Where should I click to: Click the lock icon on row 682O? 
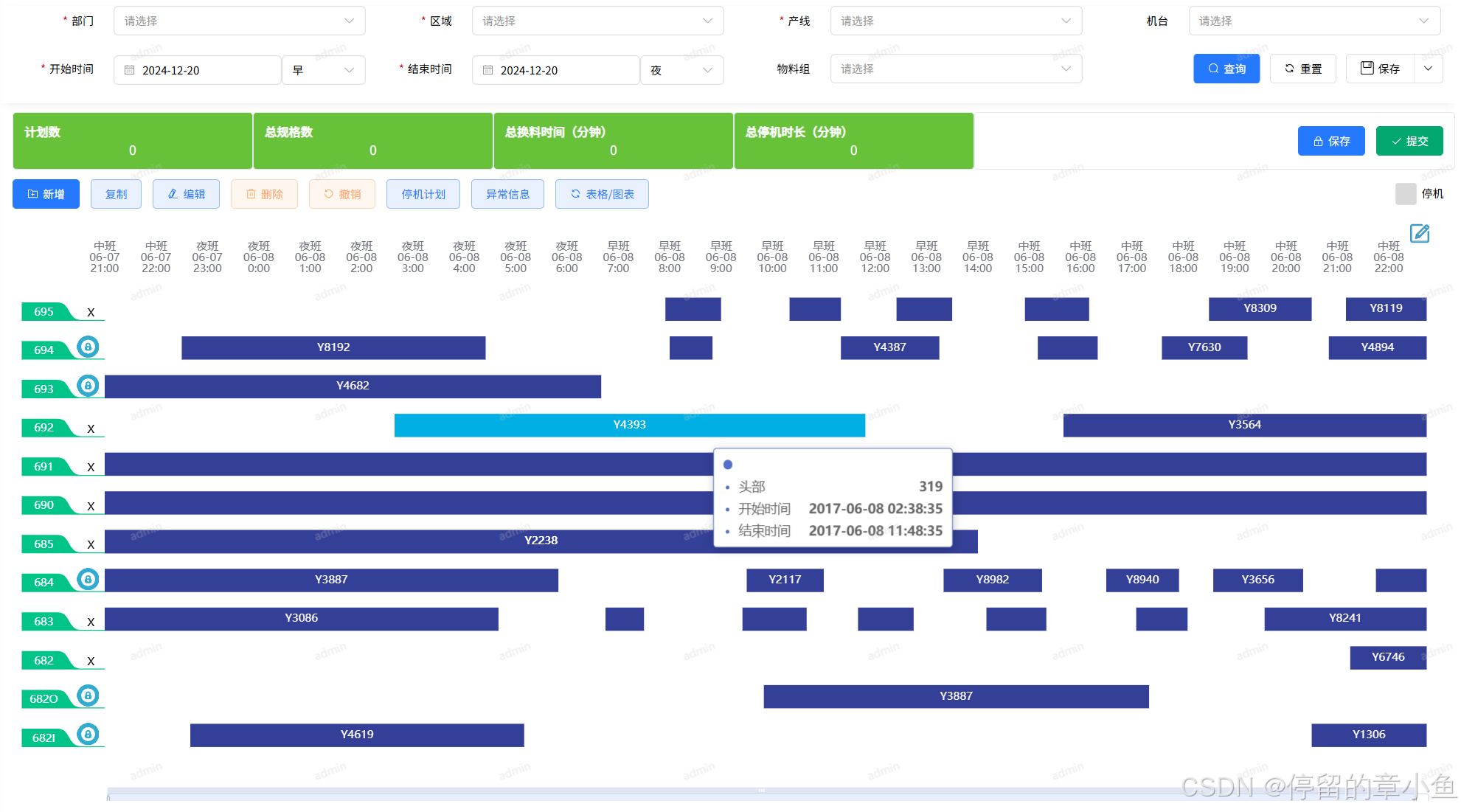pyautogui.click(x=88, y=695)
